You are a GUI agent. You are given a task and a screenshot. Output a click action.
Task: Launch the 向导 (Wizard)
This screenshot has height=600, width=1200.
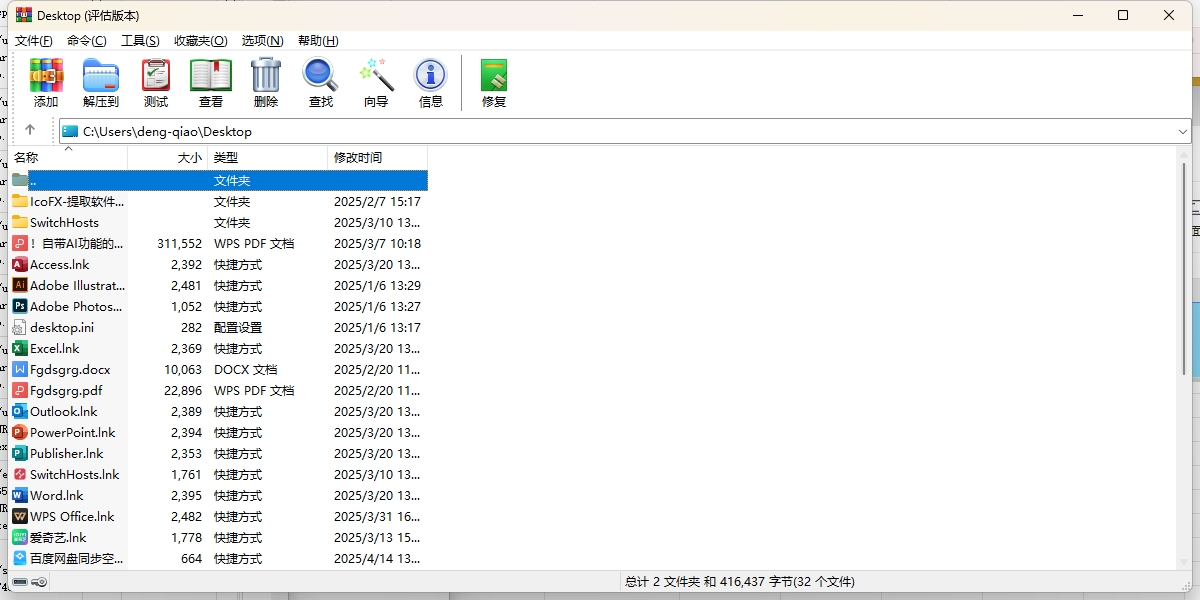[x=375, y=82]
